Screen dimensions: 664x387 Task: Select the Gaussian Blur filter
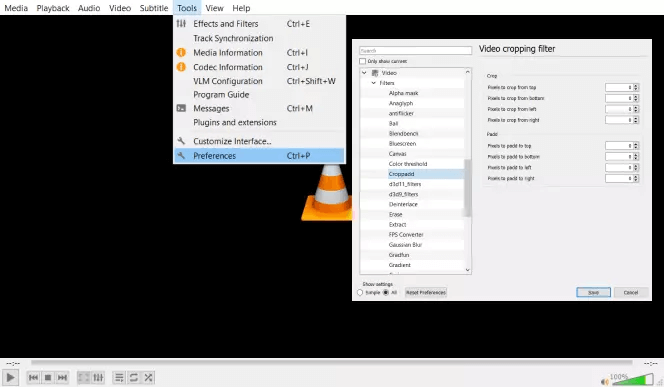click(x=405, y=245)
